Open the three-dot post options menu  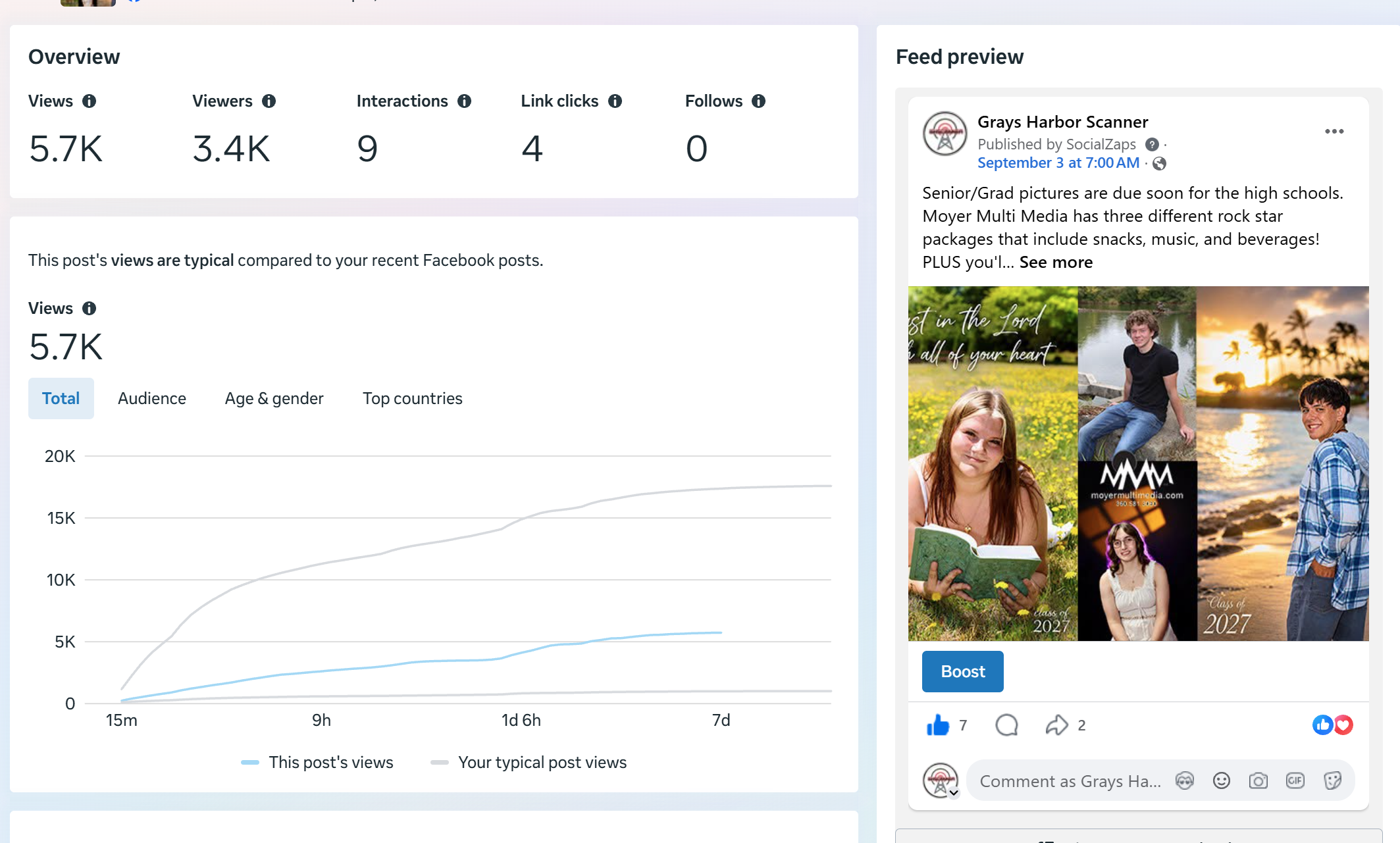[1334, 132]
